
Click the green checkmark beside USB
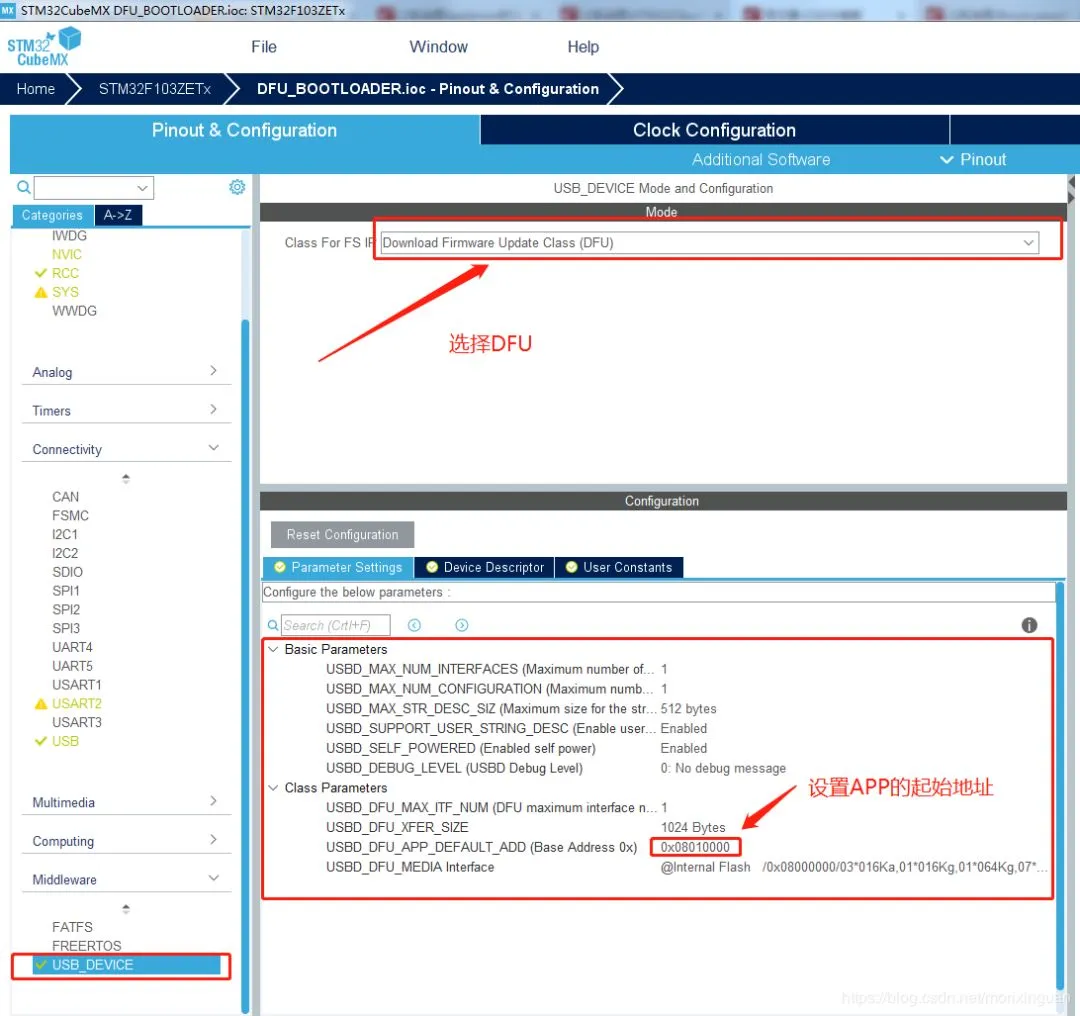[x=41, y=741]
